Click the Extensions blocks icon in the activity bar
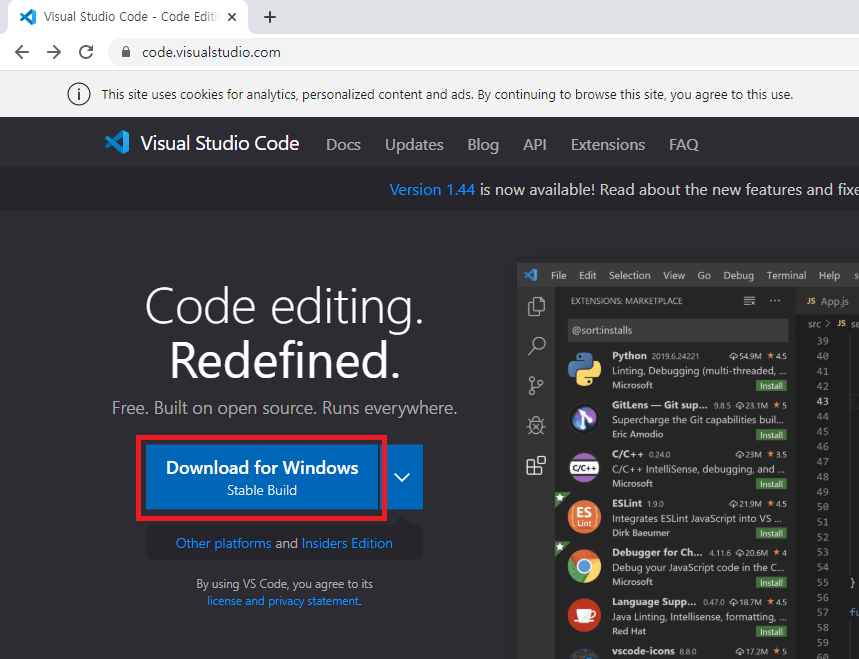The height and width of the screenshot is (659, 859). pos(536,465)
